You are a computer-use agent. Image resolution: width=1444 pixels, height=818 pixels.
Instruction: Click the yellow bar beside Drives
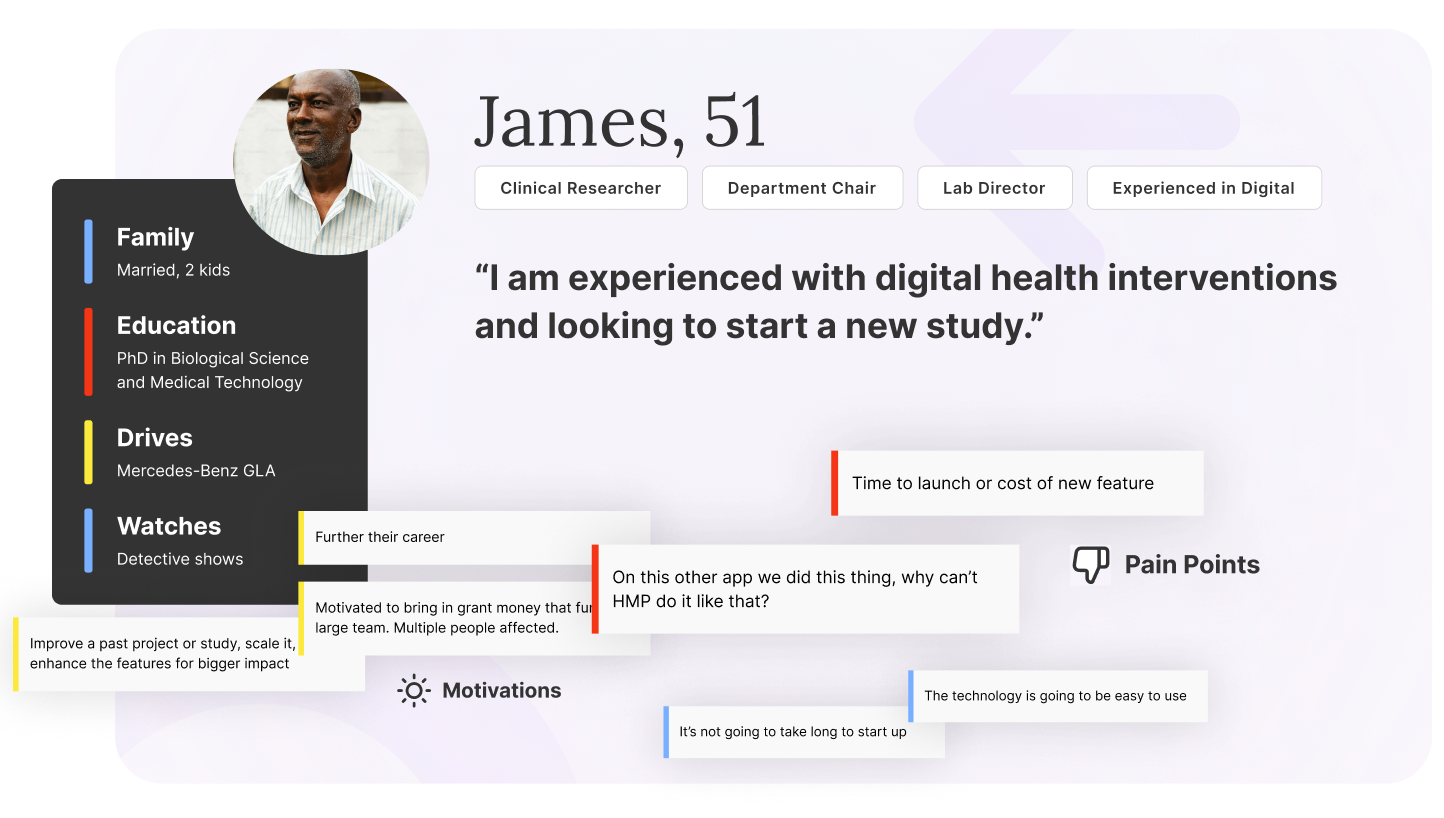89,452
